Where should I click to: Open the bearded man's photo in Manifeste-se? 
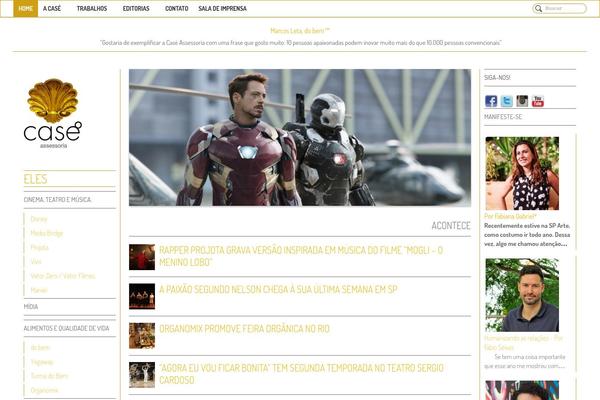522,295
